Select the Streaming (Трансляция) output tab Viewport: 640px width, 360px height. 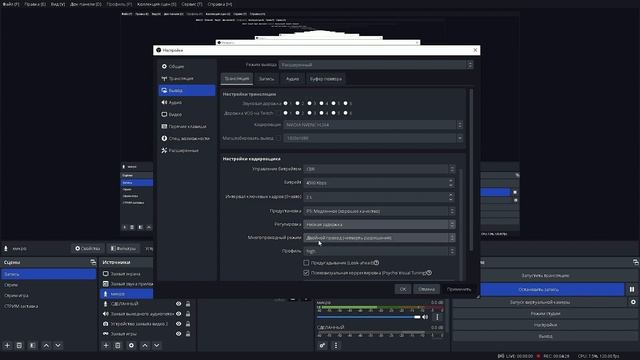[237, 79]
